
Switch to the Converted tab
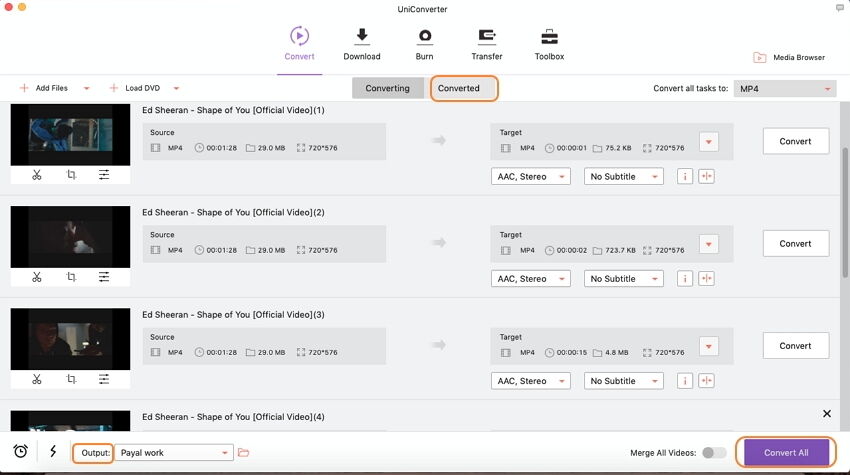click(459, 88)
